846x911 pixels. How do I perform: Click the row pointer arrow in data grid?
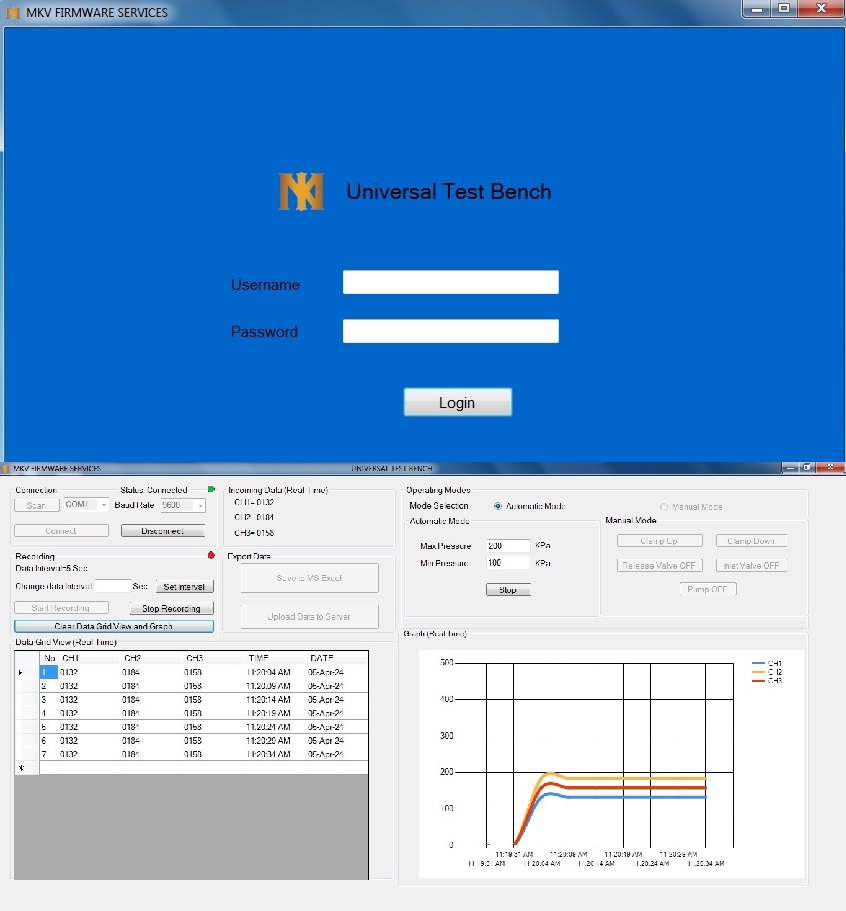tap(22, 672)
